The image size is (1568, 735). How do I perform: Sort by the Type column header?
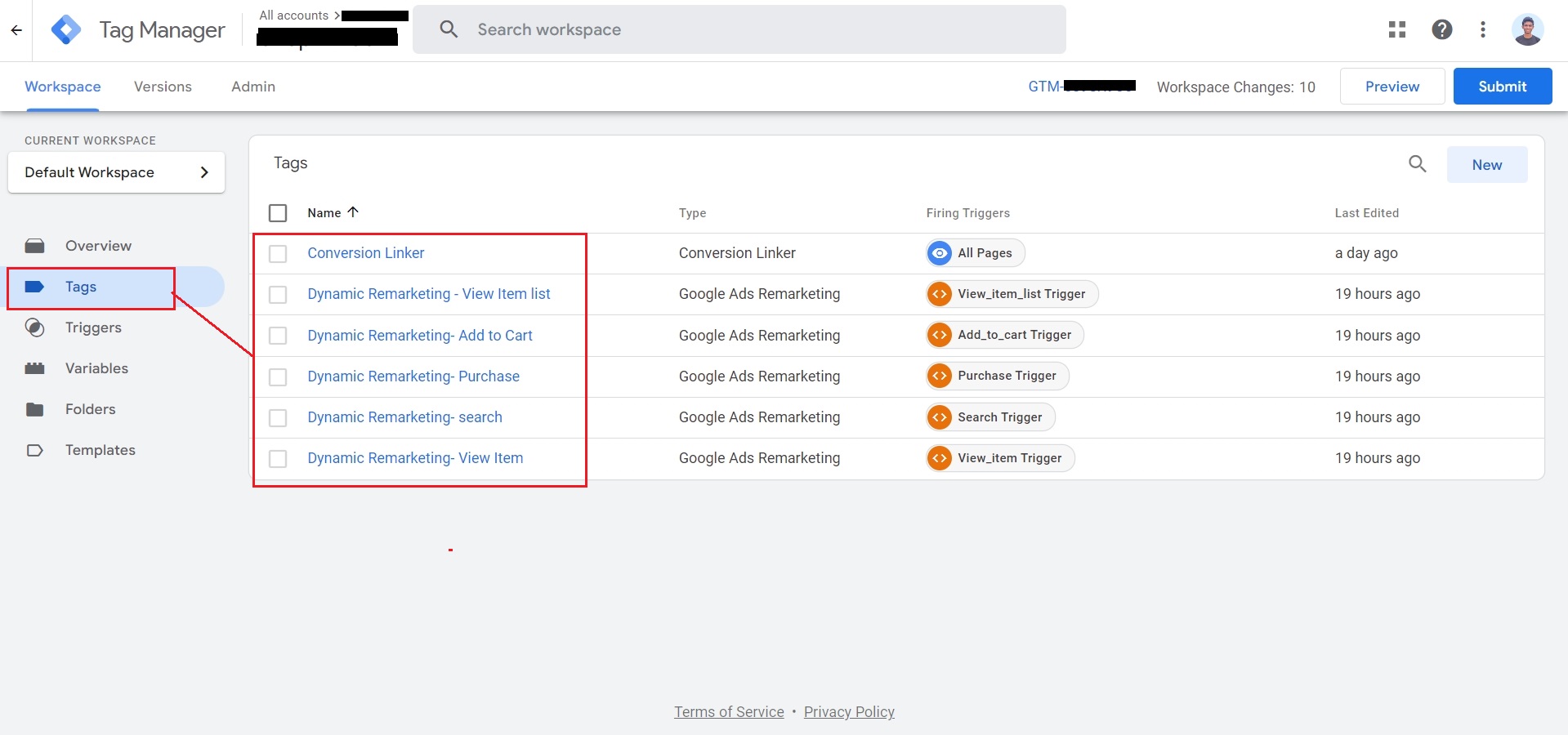tap(692, 213)
